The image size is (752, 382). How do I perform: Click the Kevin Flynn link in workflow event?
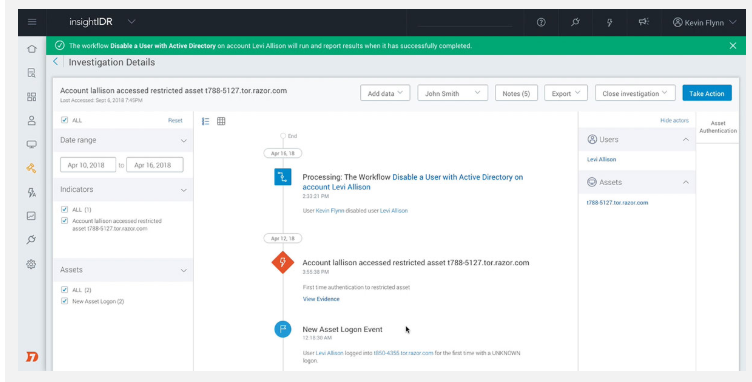(x=330, y=210)
